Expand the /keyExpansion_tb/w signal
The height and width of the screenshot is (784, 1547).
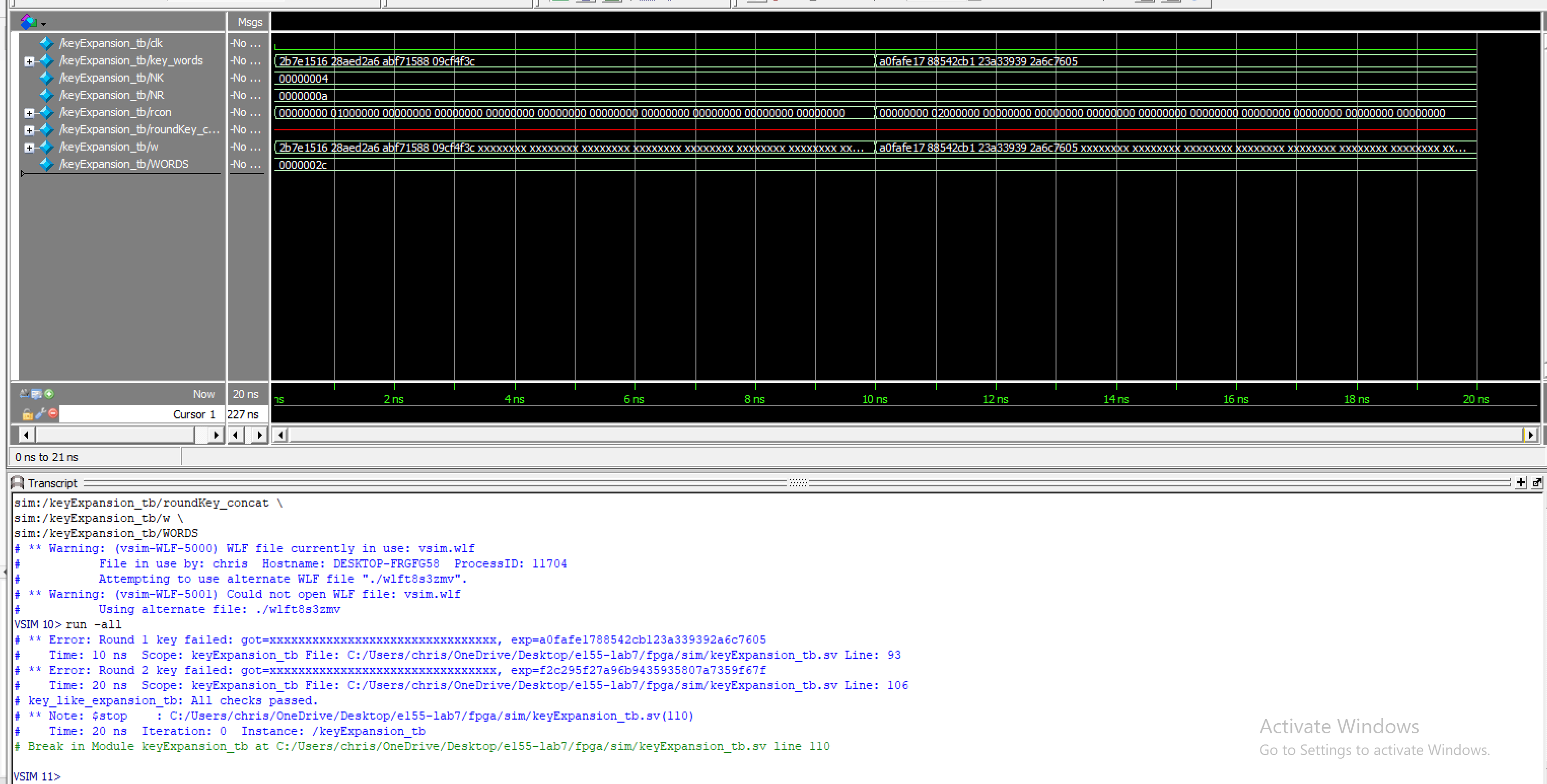coord(29,147)
